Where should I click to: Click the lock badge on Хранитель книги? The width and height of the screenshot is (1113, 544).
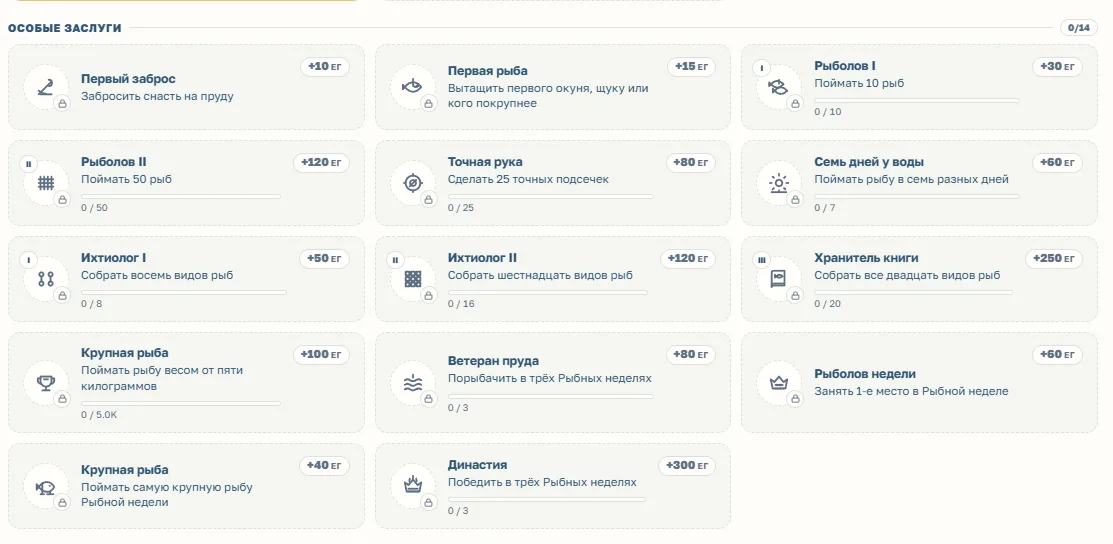tap(794, 295)
